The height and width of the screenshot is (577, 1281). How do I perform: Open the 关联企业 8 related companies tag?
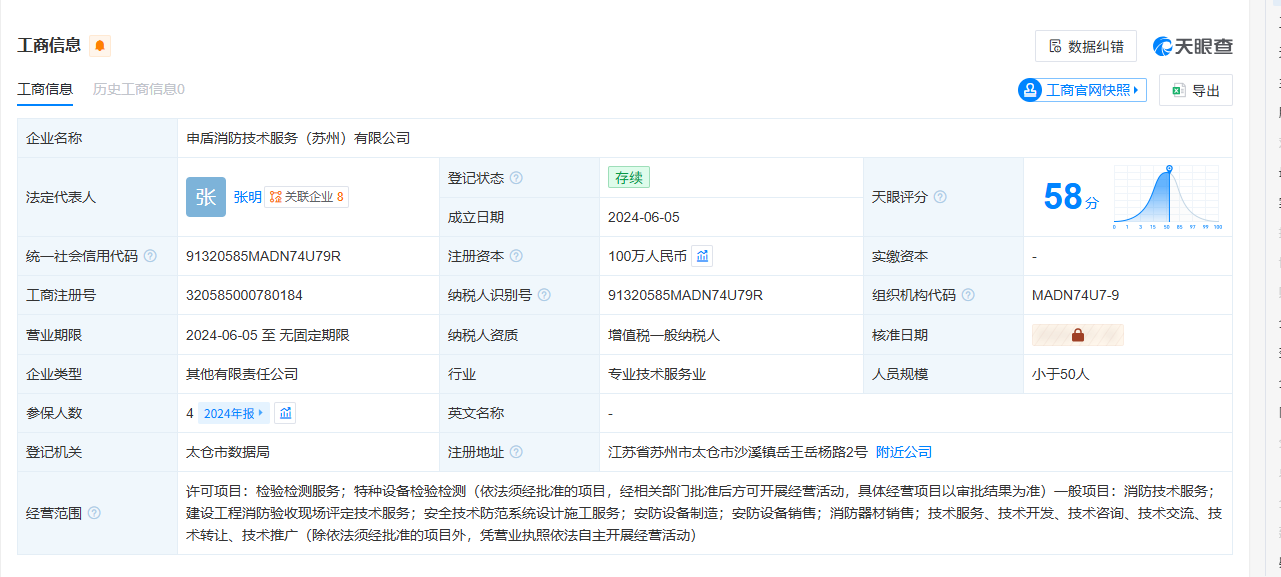[306, 197]
